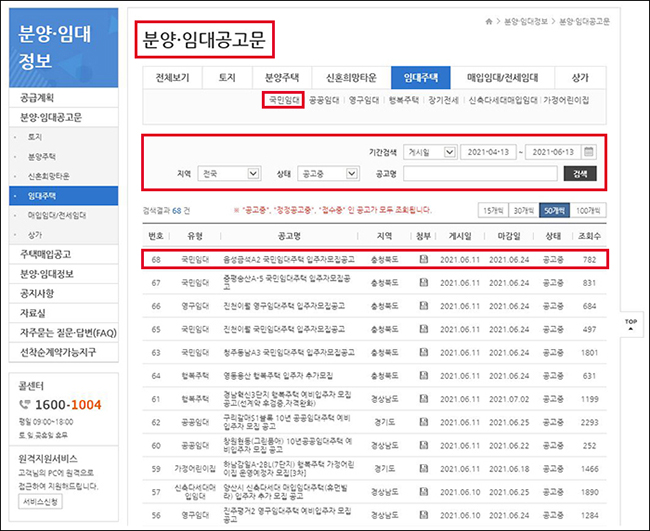Image resolution: width=650 pixels, height=531 pixels.
Task: Select the 상가 tab
Action: [580, 78]
